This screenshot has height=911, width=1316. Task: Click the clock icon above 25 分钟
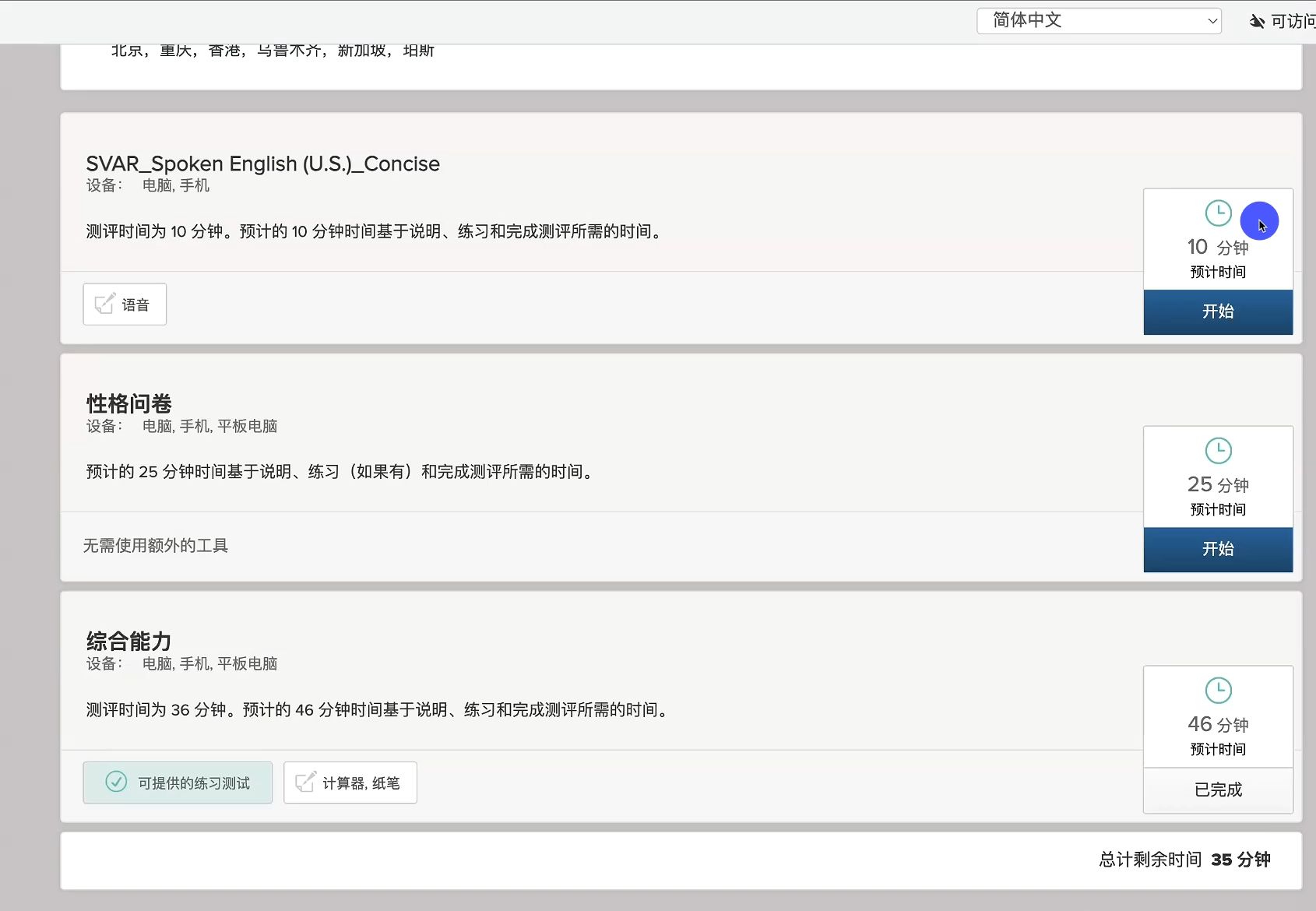(x=1218, y=451)
